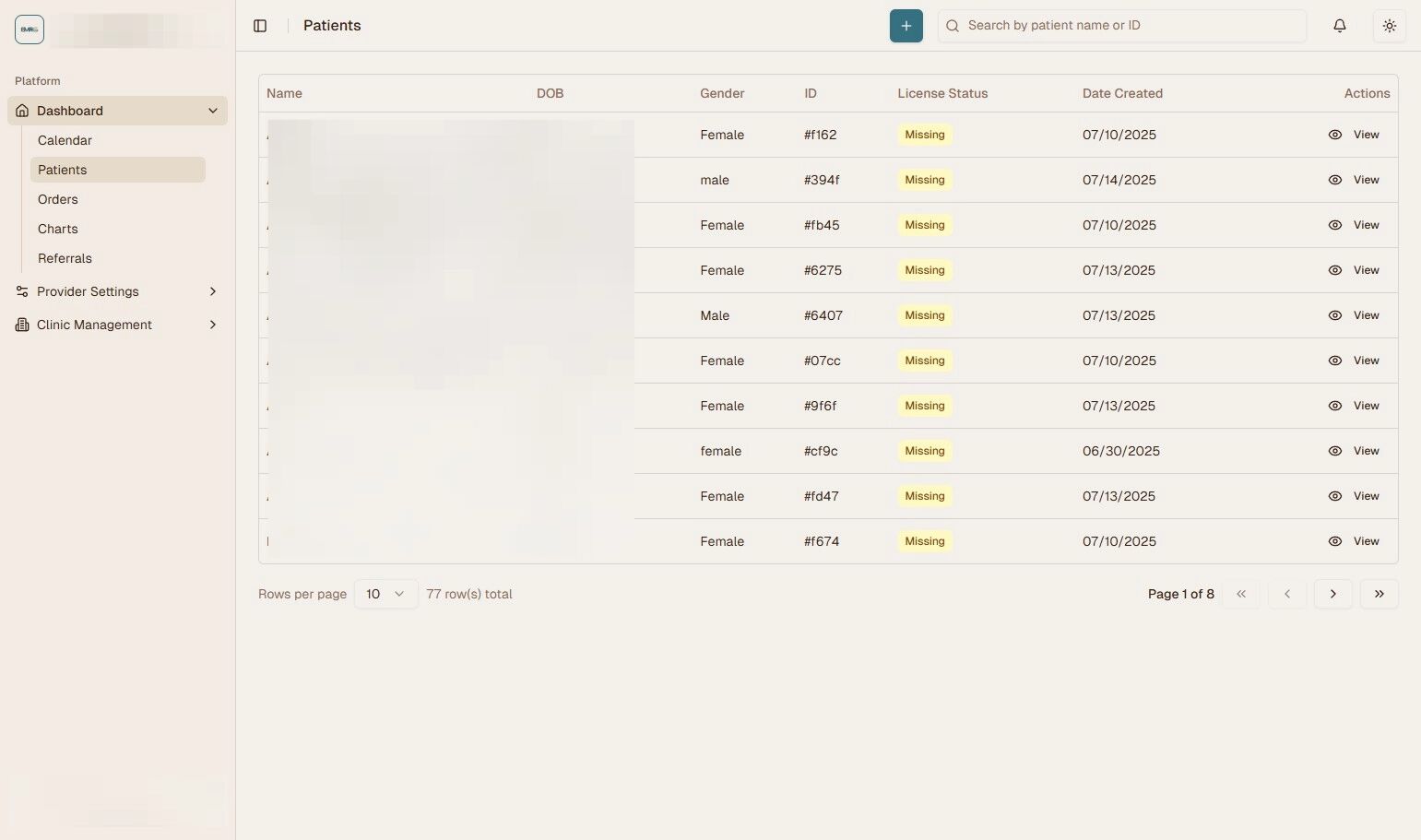Click the Dashboard menu label
This screenshot has height=840, width=1421.
coord(70,111)
